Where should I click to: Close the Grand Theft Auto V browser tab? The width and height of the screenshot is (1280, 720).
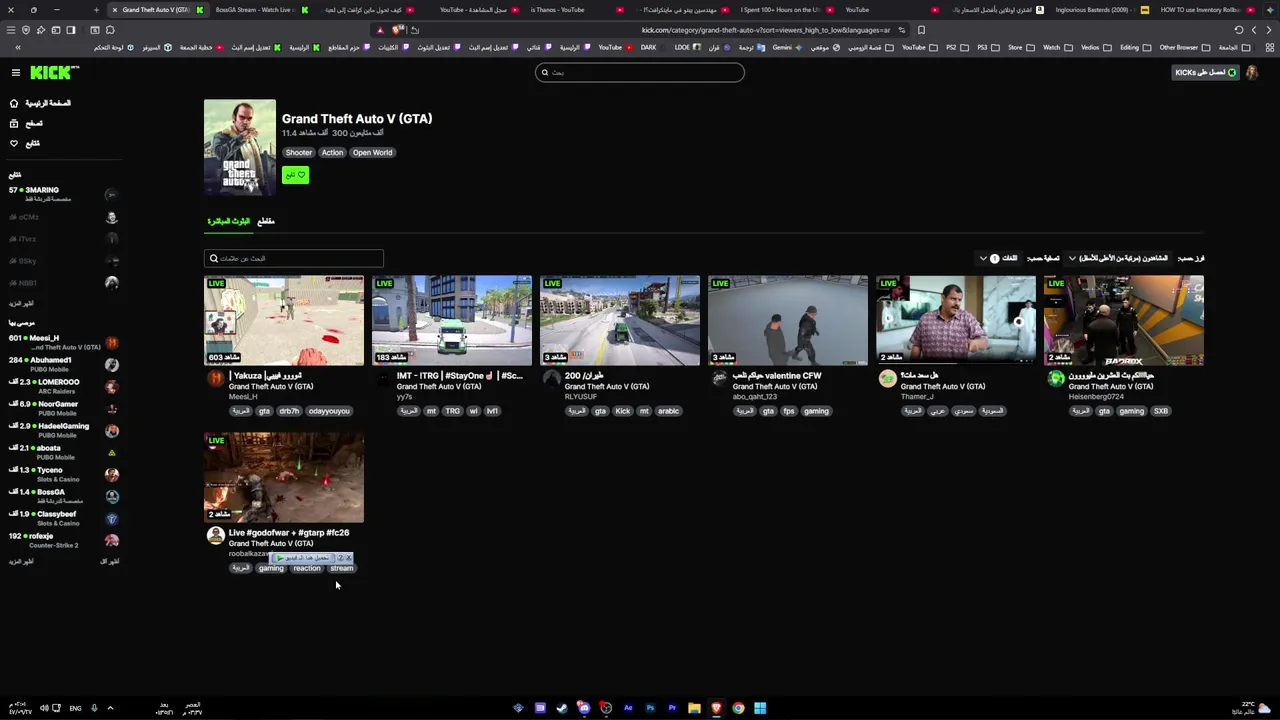point(113,10)
